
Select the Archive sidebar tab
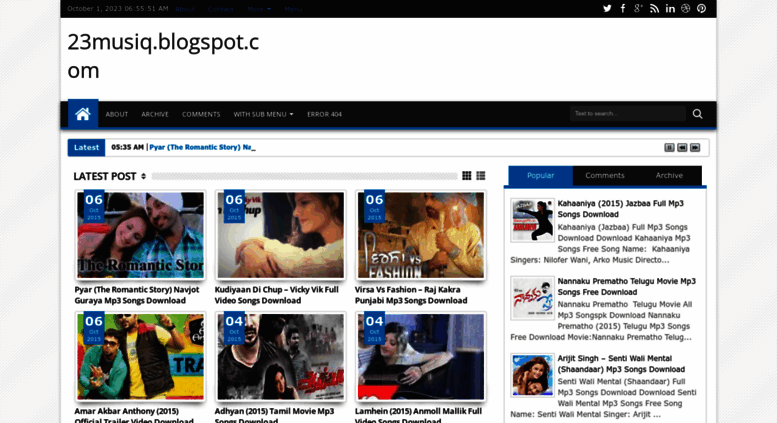(669, 176)
